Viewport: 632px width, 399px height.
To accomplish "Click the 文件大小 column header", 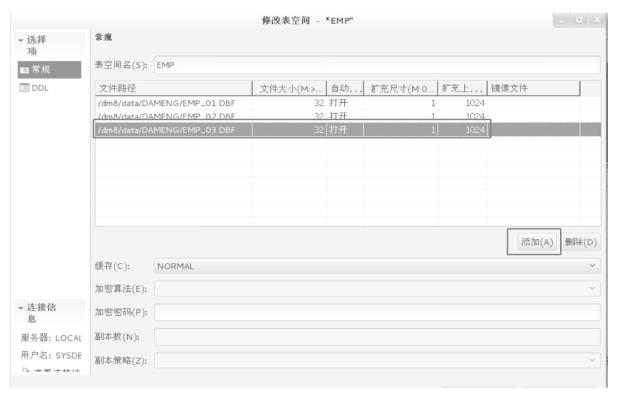I will coord(289,88).
